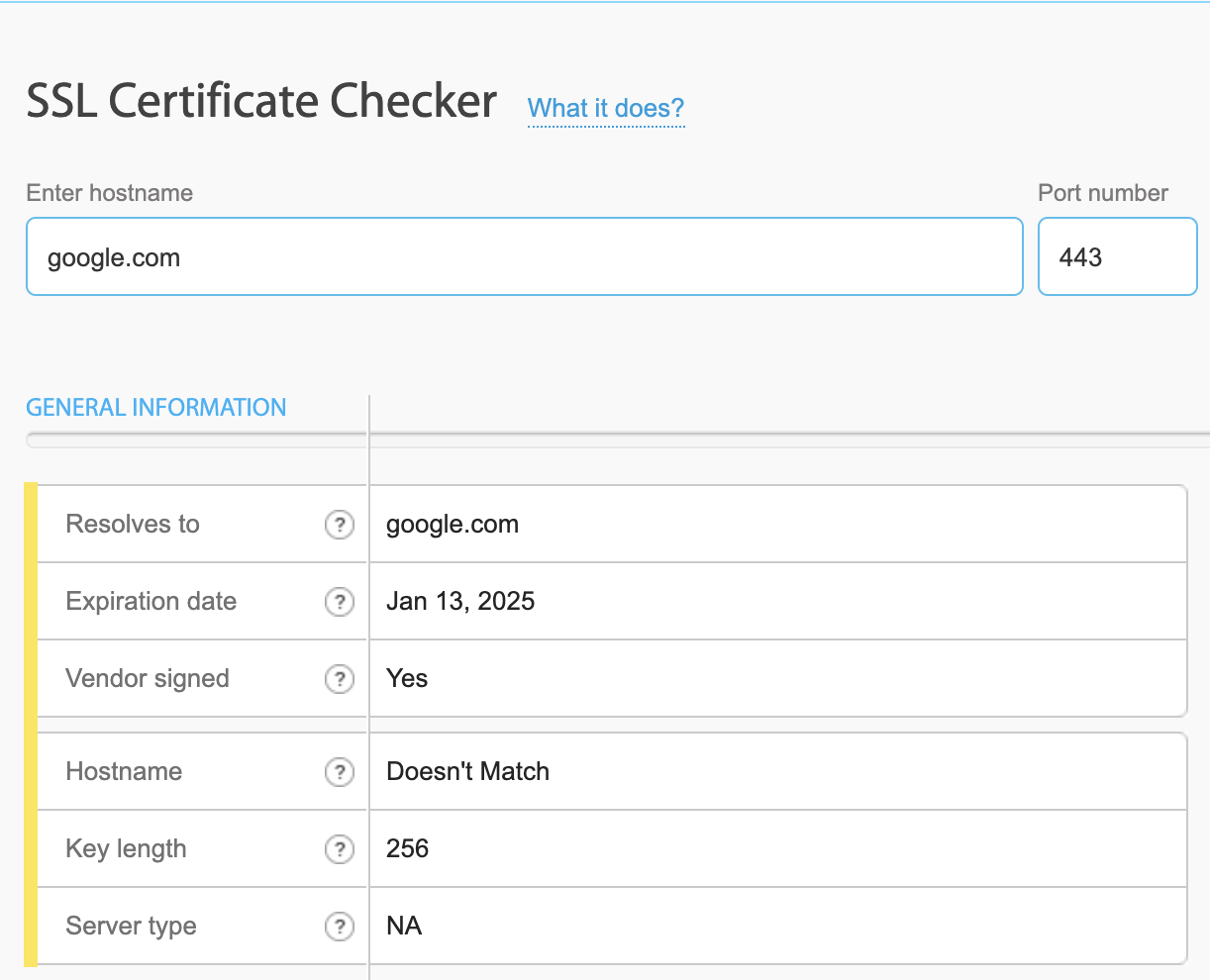The height and width of the screenshot is (980, 1210).
Task: Focus the Port number field showing 443
Action: coord(1117,256)
